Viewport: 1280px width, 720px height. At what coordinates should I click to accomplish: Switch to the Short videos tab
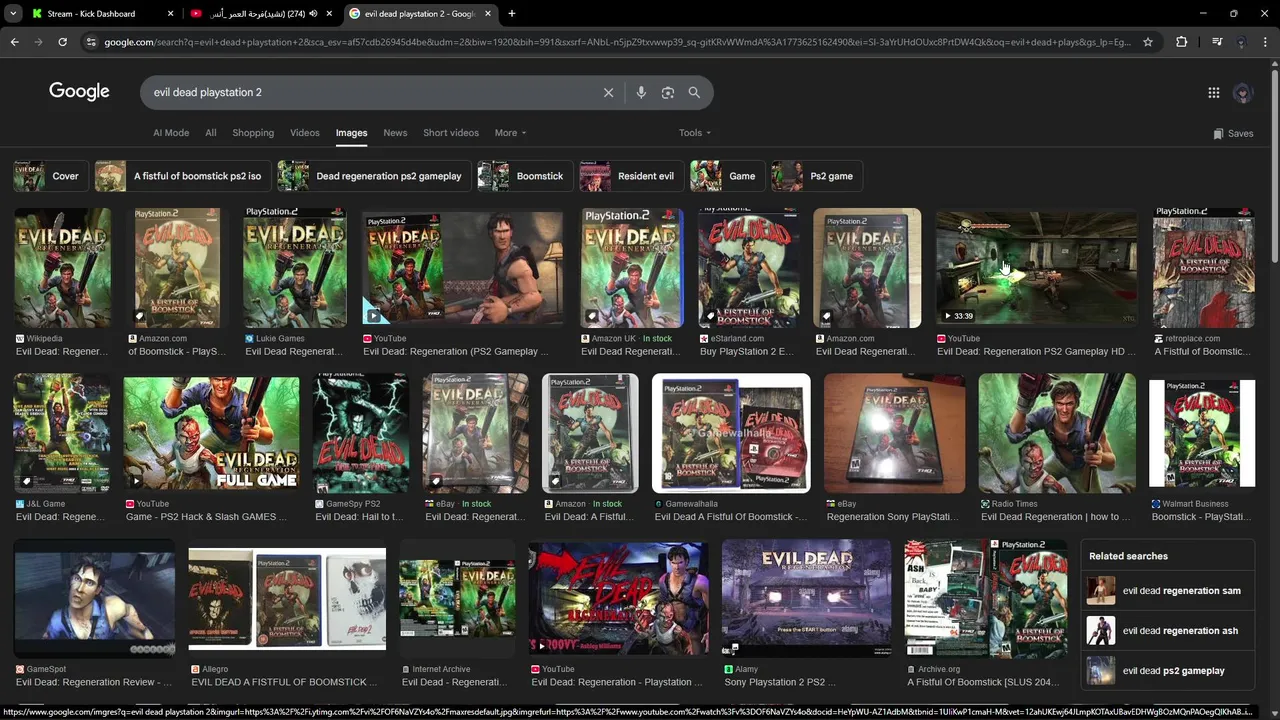coord(451,133)
